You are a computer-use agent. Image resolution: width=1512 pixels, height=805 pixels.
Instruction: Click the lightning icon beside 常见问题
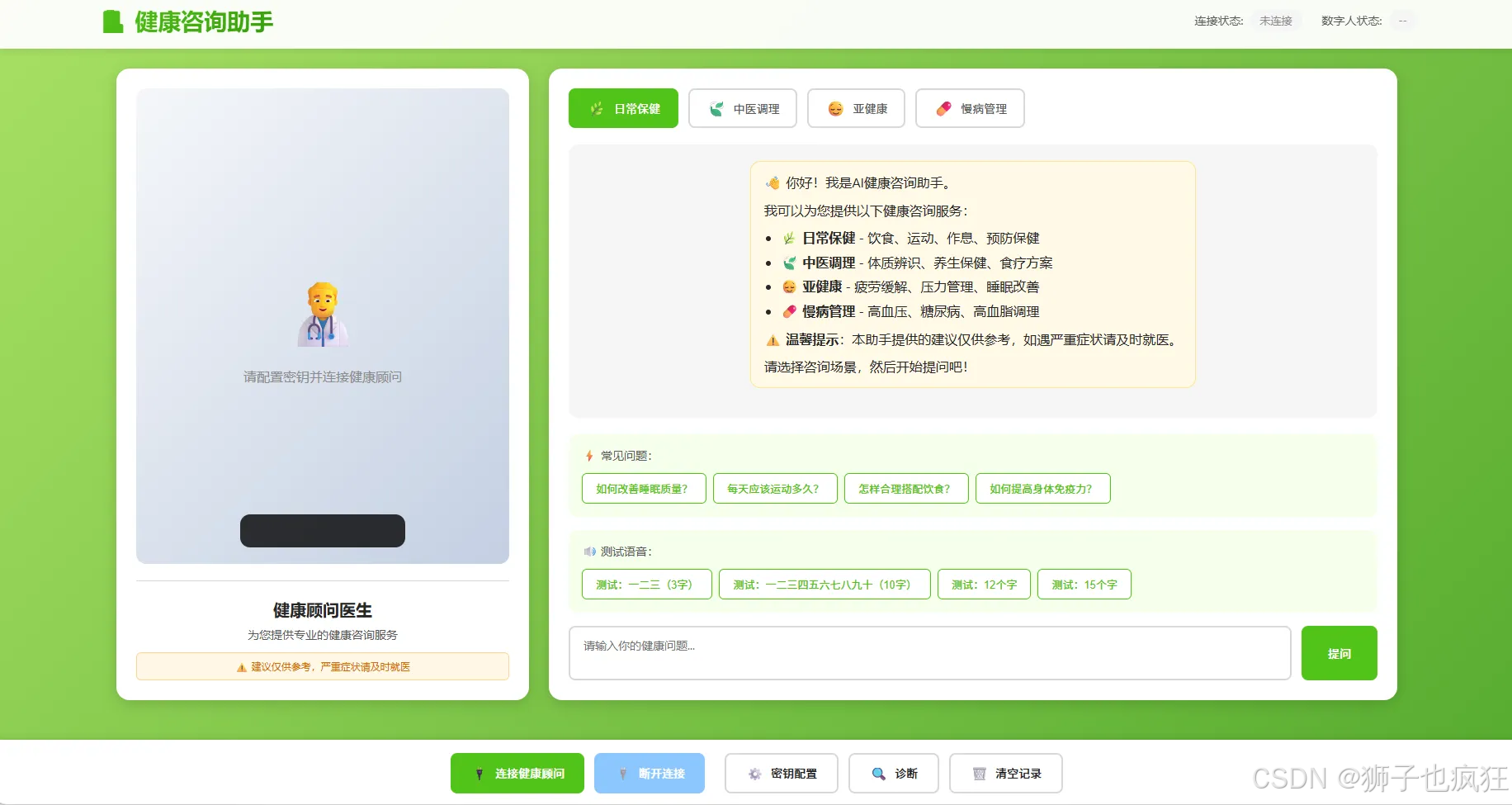coord(589,456)
